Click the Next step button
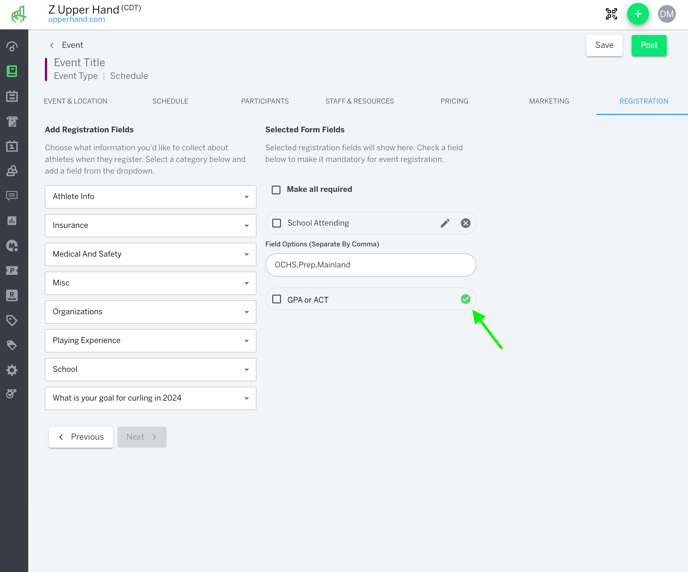This screenshot has width=688, height=572. click(142, 437)
